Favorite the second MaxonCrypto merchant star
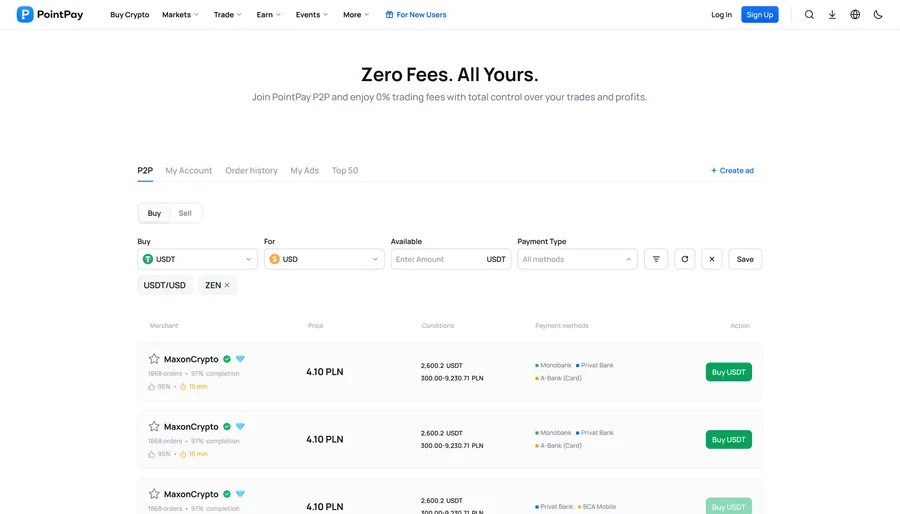 (154, 426)
